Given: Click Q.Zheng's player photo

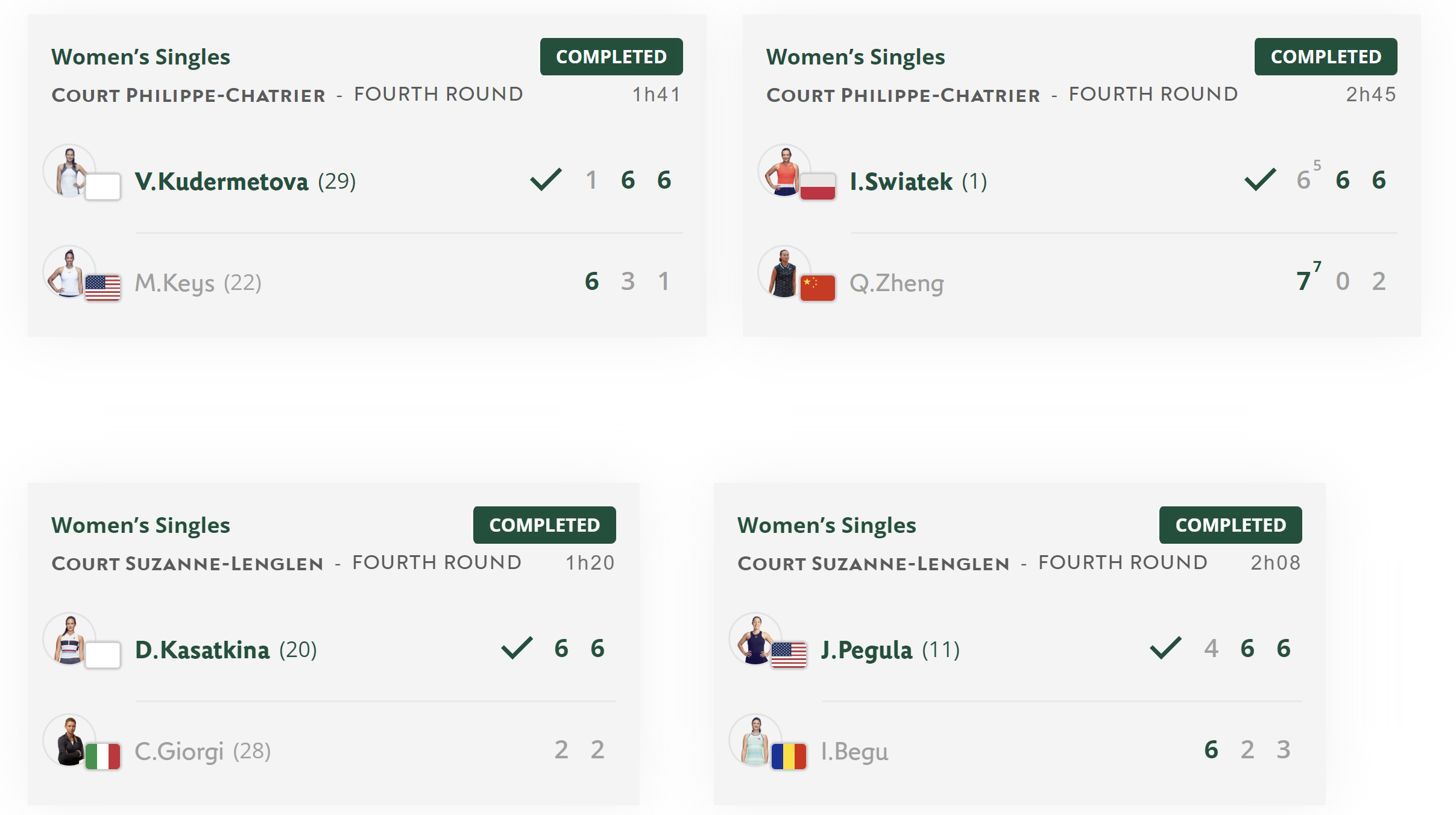Looking at the screenshot, I should point(784,272).
